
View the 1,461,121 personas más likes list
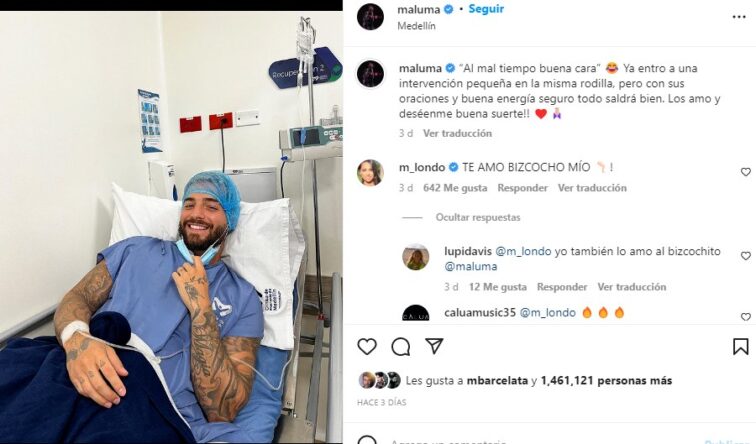(x=606, y=380)
